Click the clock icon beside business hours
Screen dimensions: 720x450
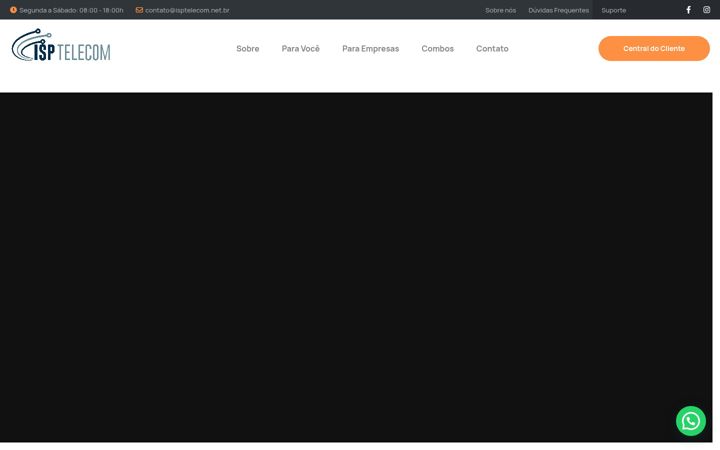pos(13,10)
